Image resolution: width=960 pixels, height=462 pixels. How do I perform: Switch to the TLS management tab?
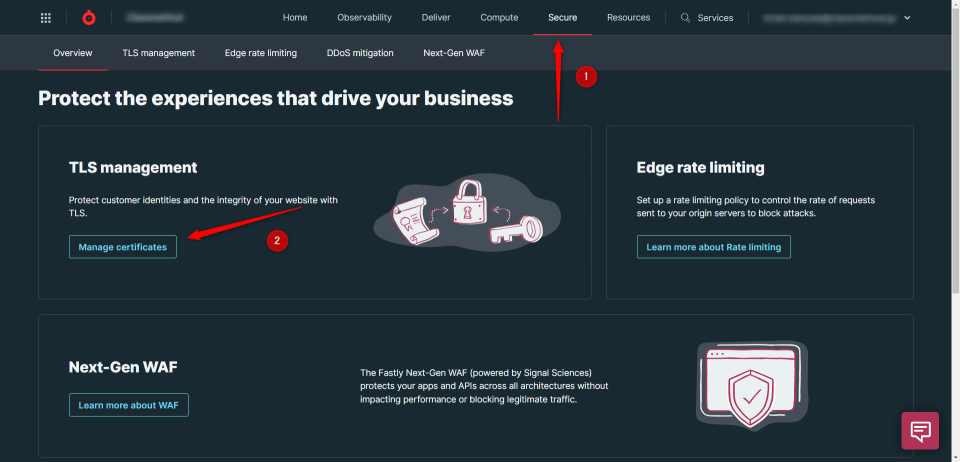(158, 53)
